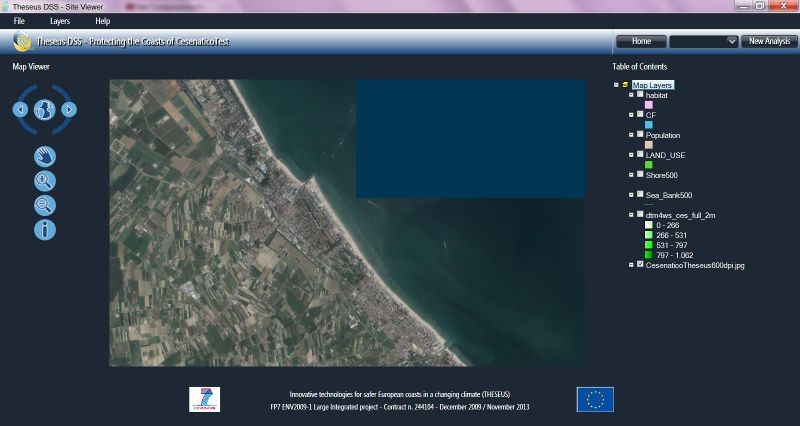The height and width of the screenshot is (426, 800).
Task: Click the globe full extent icon
Action: [44, 109]
